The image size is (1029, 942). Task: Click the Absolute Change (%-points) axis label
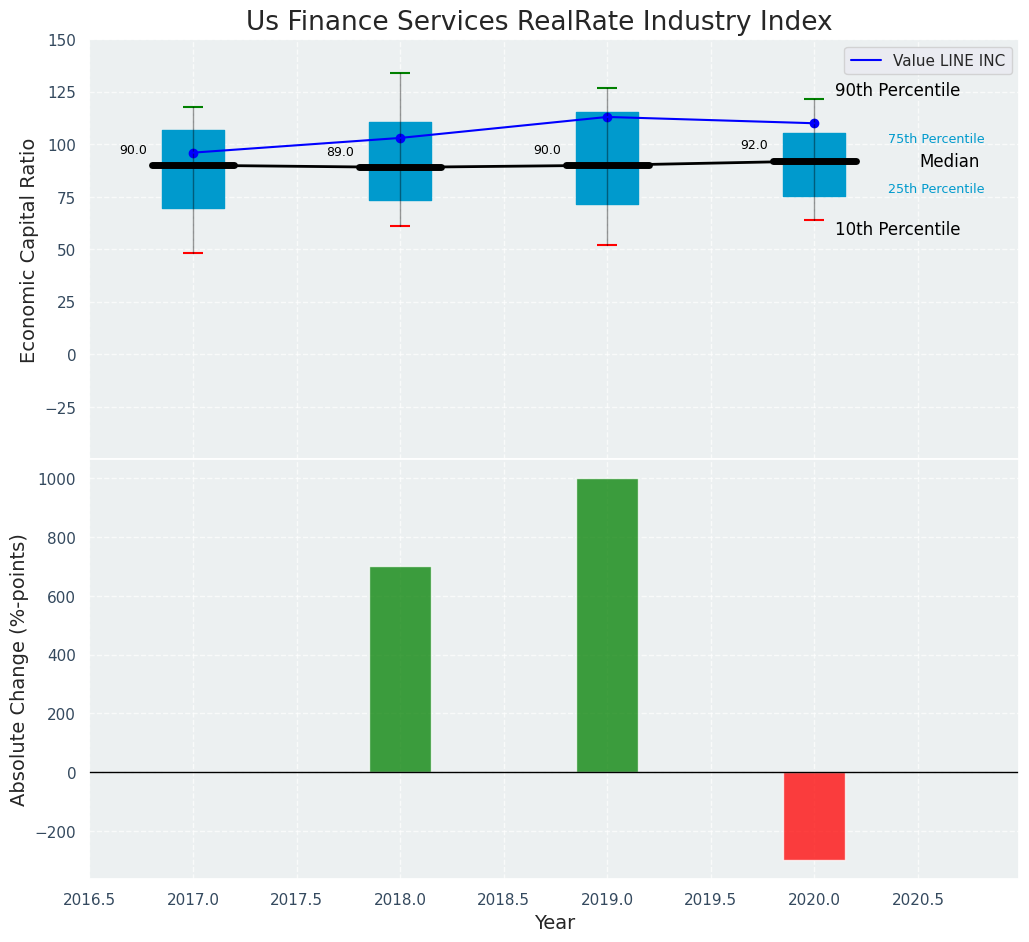point(19,669)
